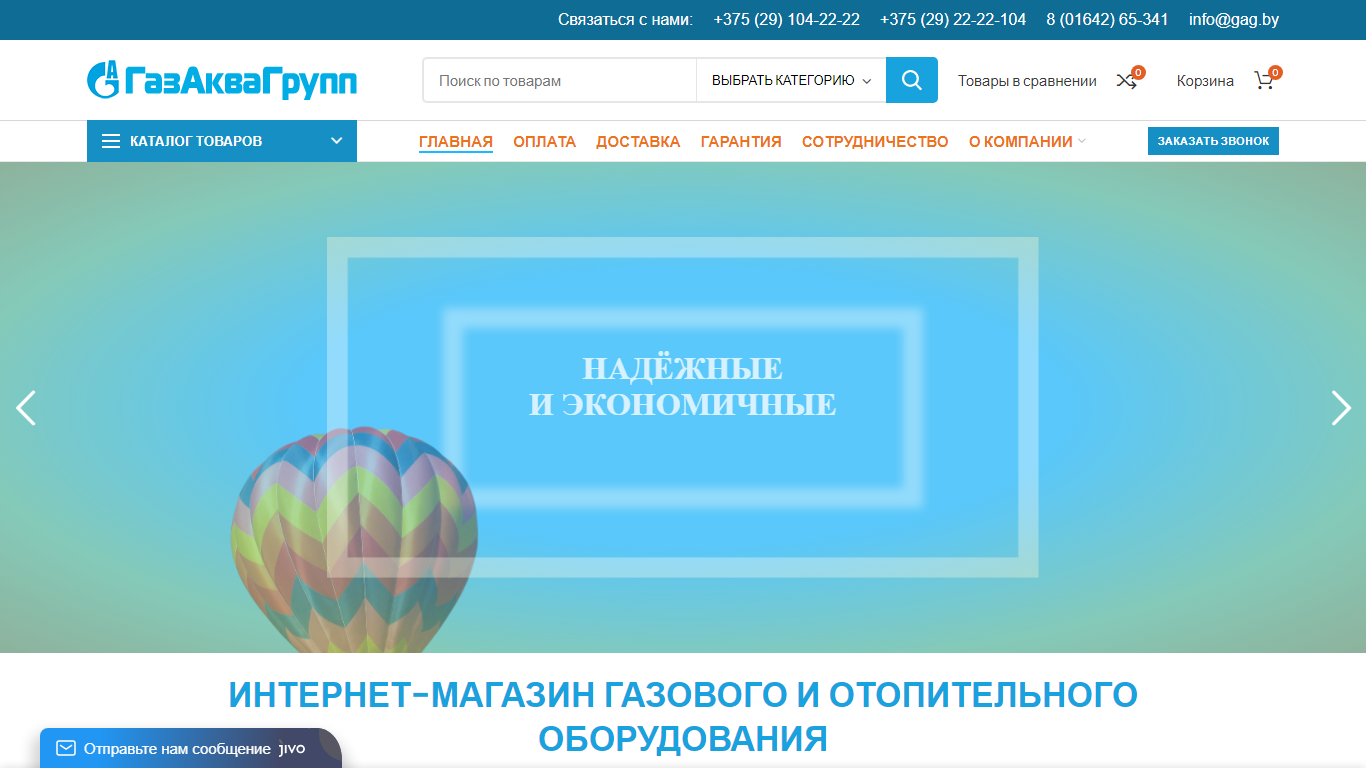This screenshot has width=1366, height=768.
Task: Click the Надёжные и экономичные banner
Action: 683,385
